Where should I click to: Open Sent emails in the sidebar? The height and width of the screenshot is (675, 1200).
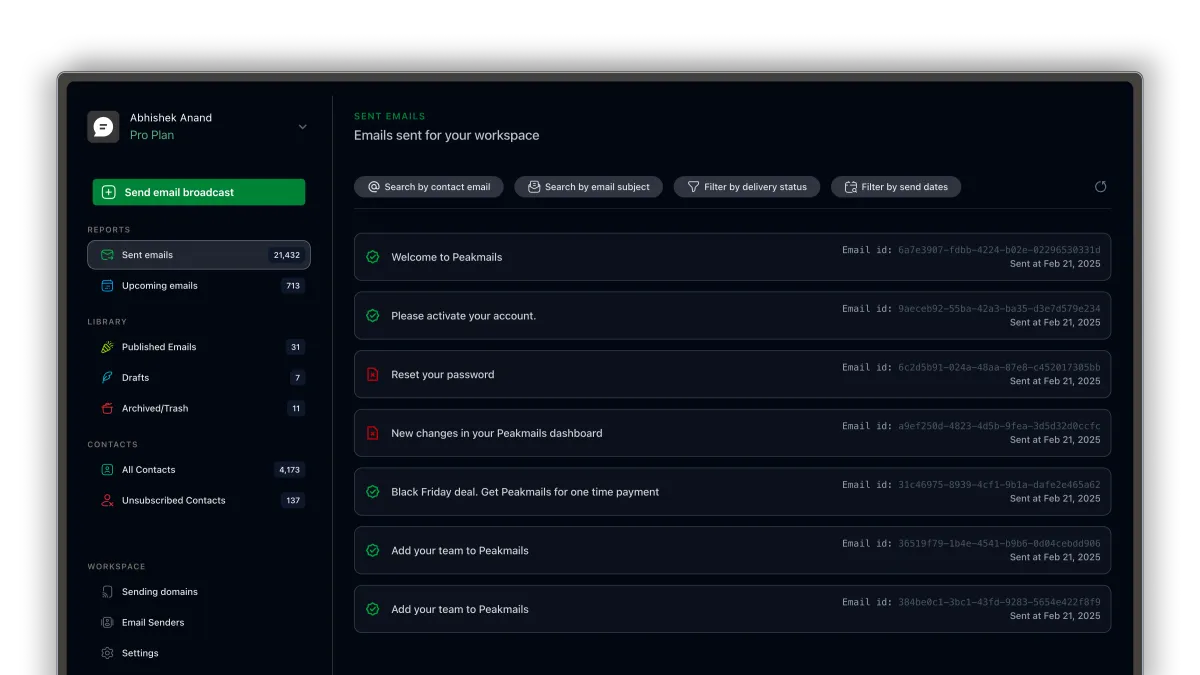(x=199, y=255)
